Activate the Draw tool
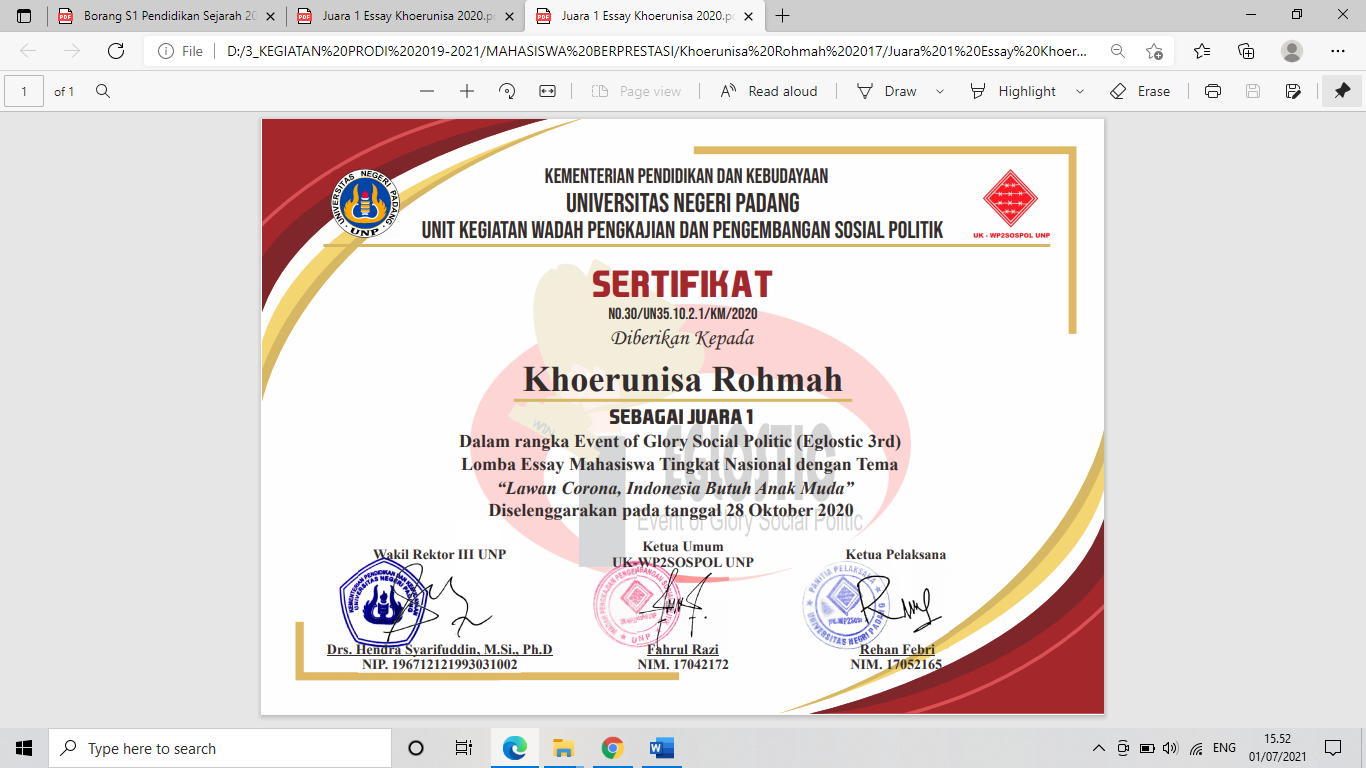The height and width of the screenshot is (768, 1366). tap(886, 91)
